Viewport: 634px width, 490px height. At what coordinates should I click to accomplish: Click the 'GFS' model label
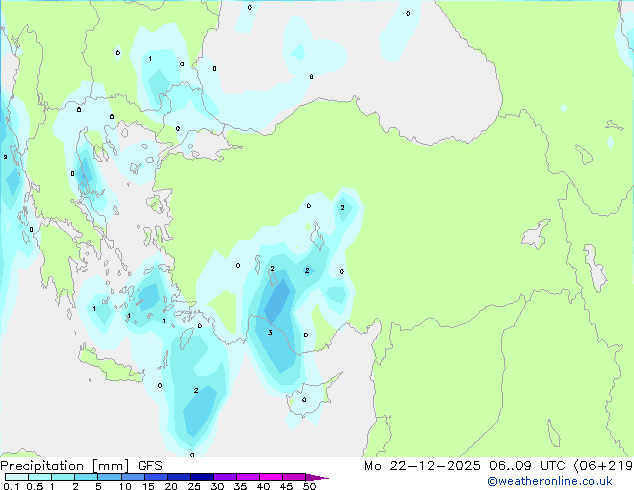click(x=150, y=466)
